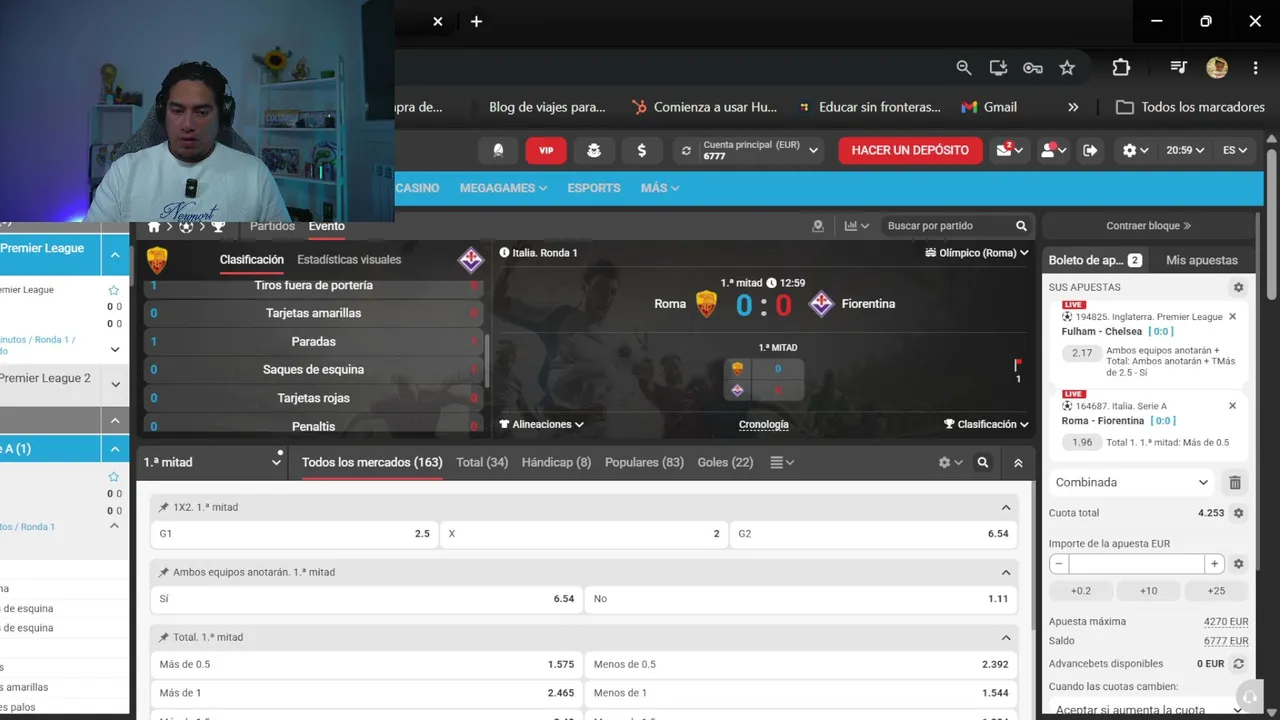1280x720 pixels.
Task: Click the Fiorentina team crest in scoreboard
Action: pyautogui.click(x=821, y=304)
